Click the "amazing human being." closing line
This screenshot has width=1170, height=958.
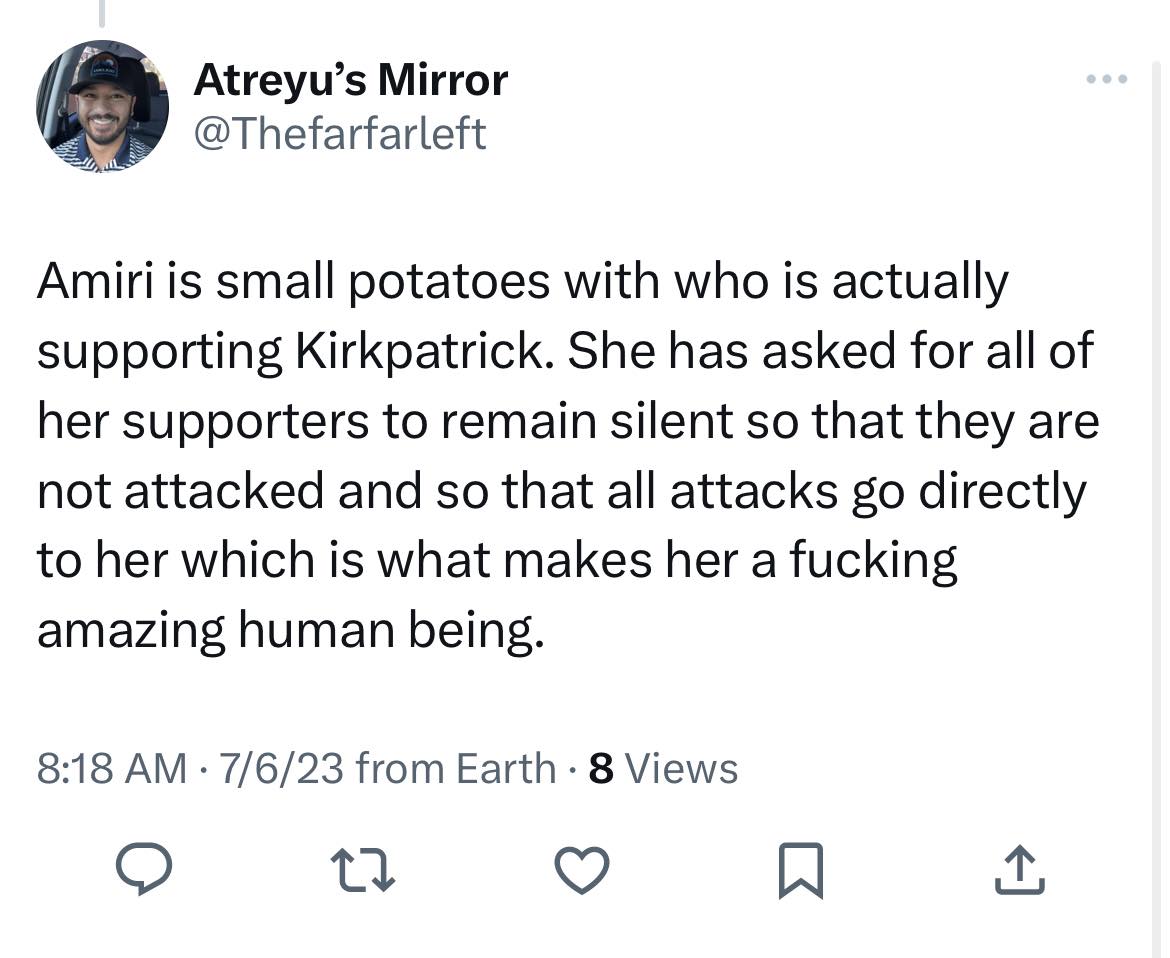coord(292,630)
